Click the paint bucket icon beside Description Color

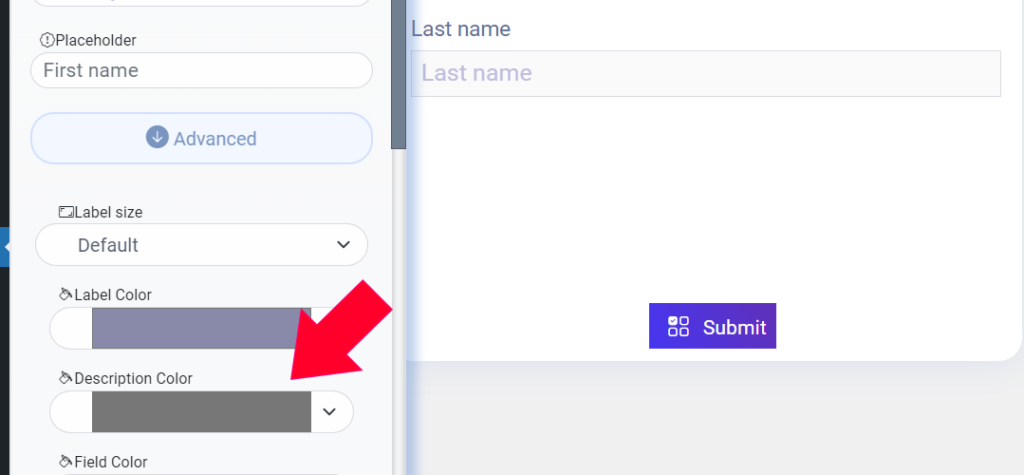[x=65, y=378]
